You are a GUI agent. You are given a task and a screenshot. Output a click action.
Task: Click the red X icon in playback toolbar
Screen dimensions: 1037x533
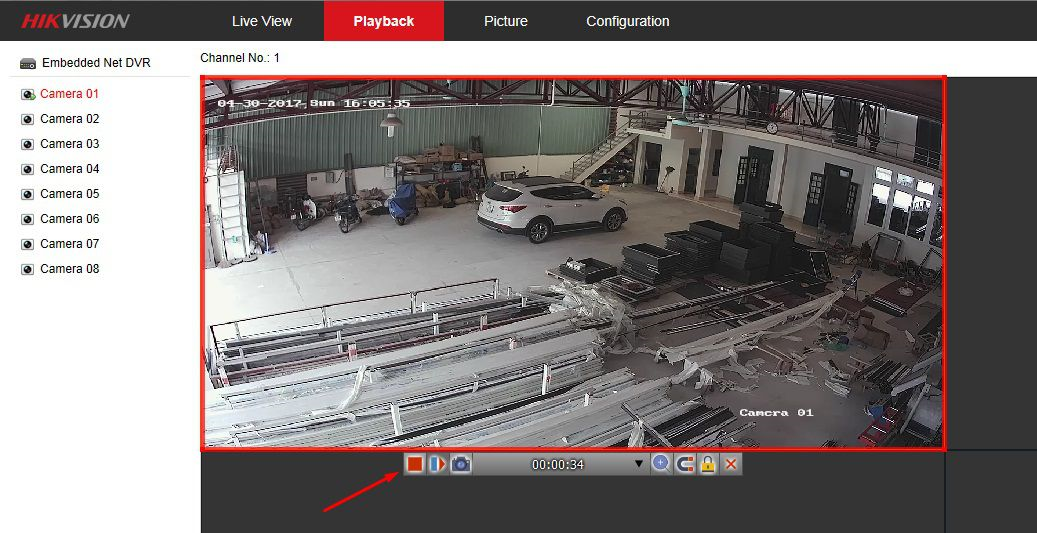(731, 464)
